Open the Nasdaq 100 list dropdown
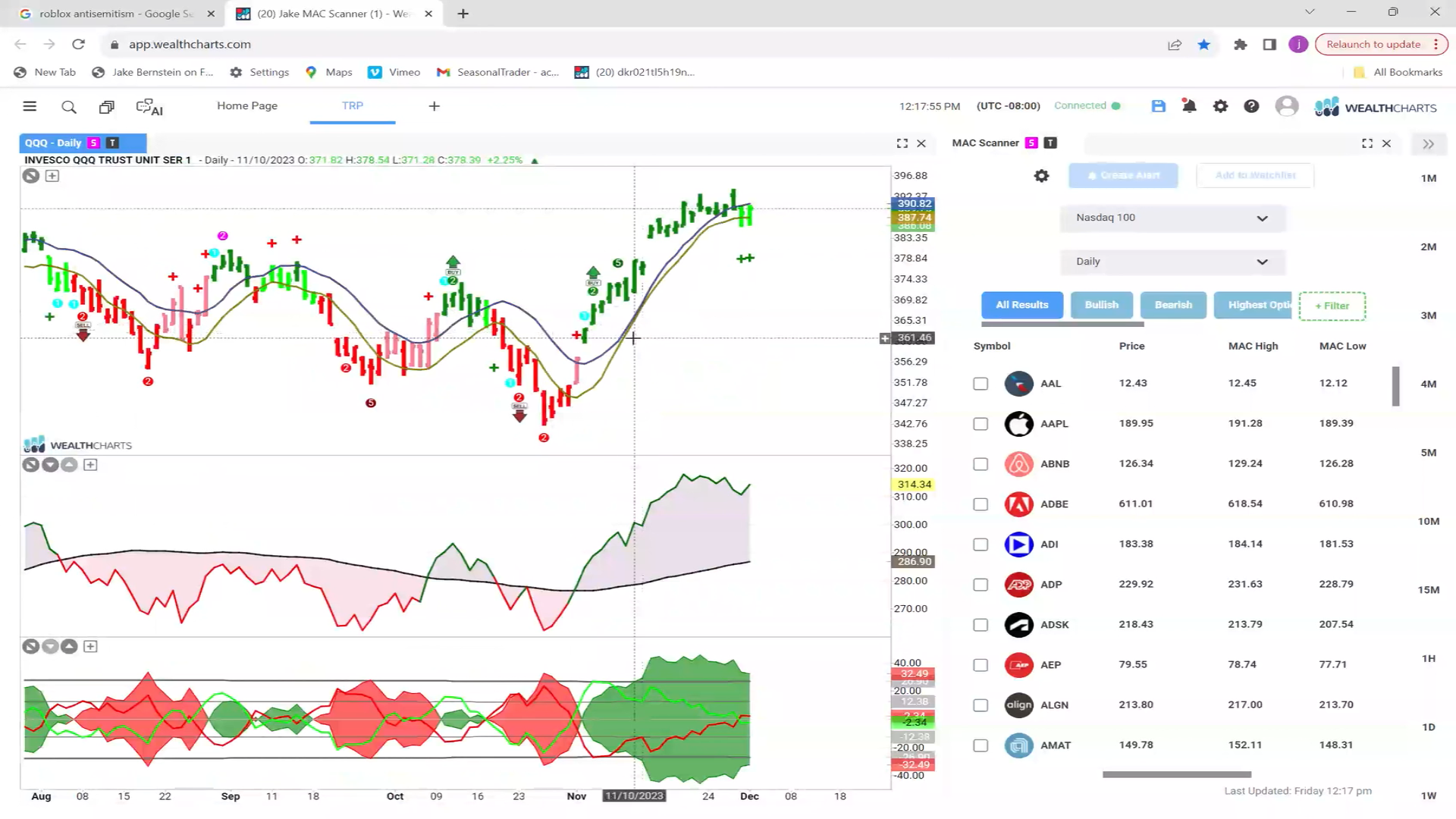 coord(1172,218)
